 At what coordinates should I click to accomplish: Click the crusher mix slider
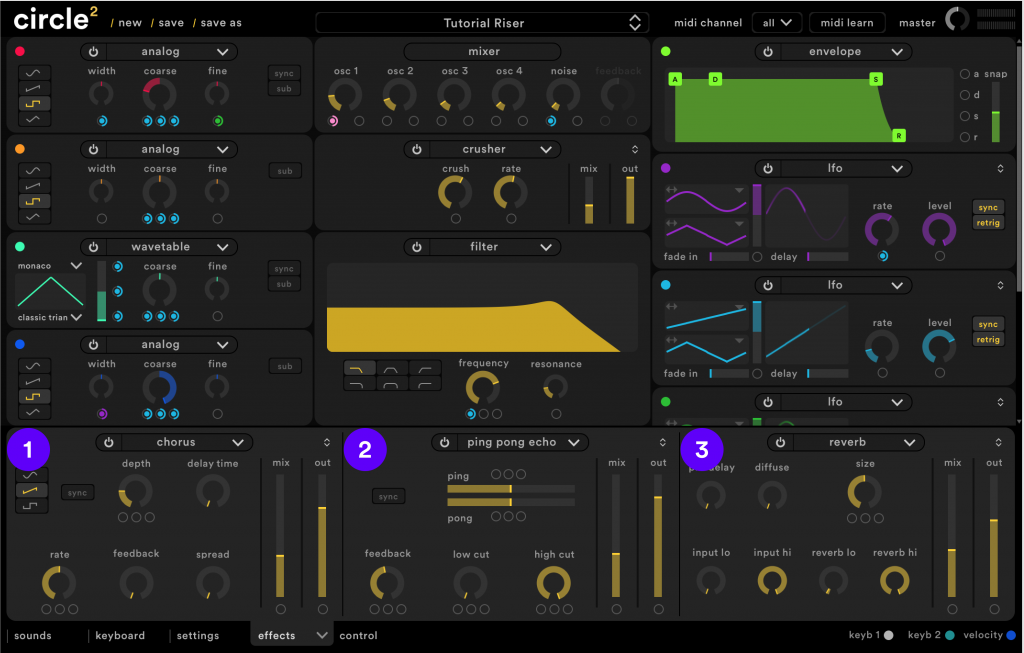coord(588,201)
